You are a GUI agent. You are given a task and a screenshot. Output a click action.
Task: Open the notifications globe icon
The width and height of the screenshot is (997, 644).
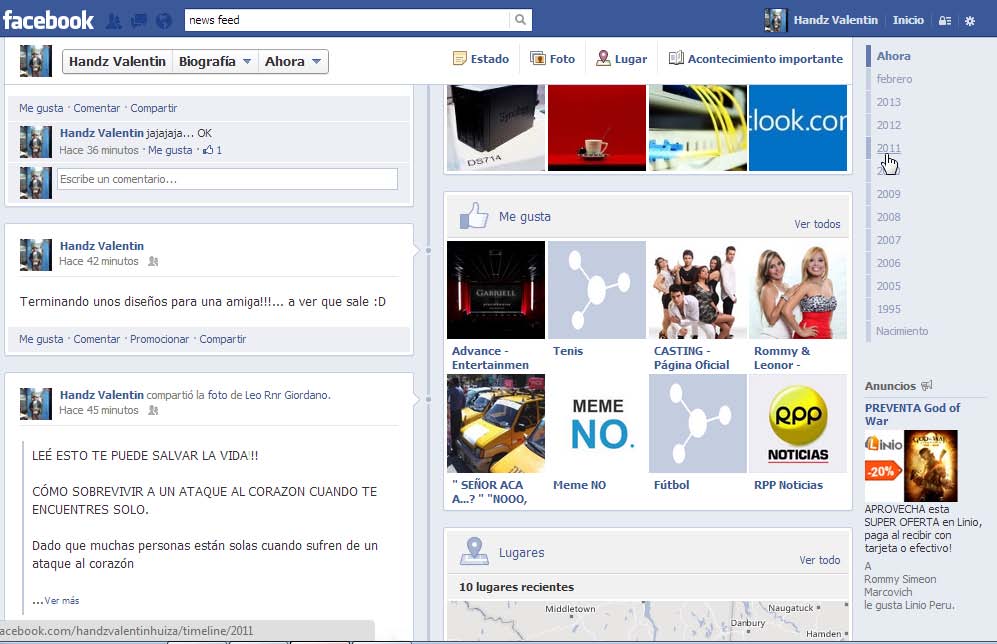point(164,20)
